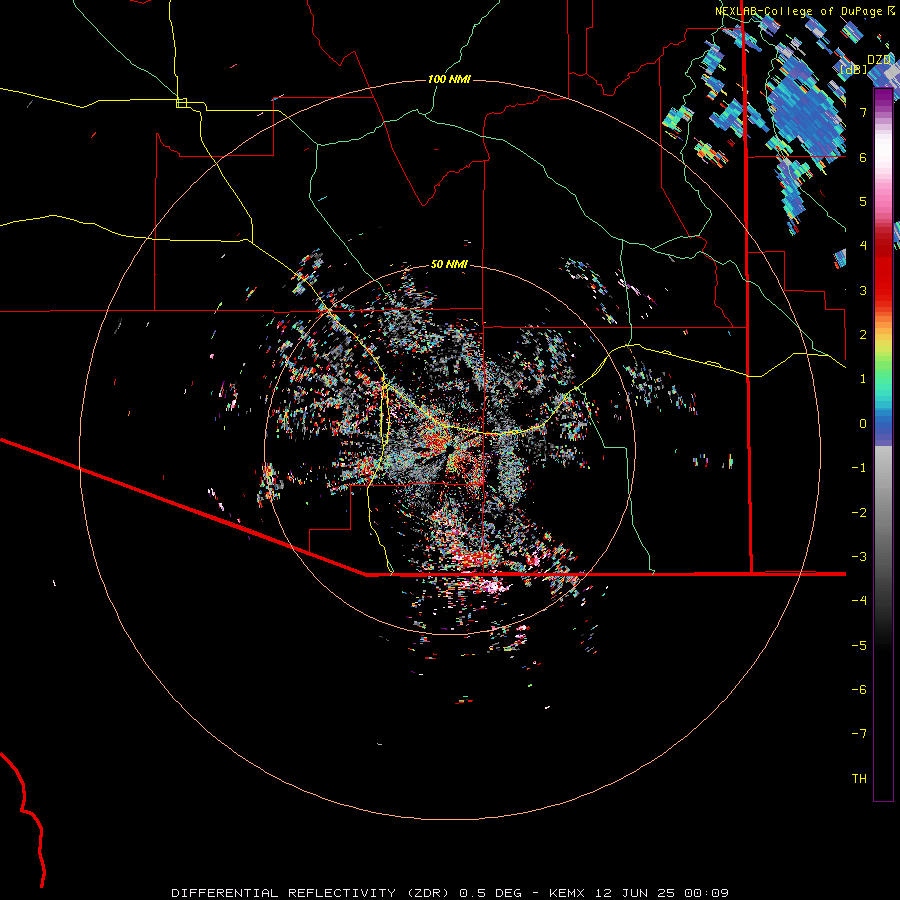Click the 2 value on the color scale
900x900 pixels.
coord(863,335)
